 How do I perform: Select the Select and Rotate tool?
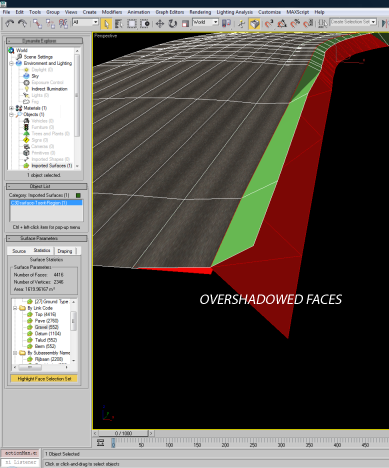point(173,24)
